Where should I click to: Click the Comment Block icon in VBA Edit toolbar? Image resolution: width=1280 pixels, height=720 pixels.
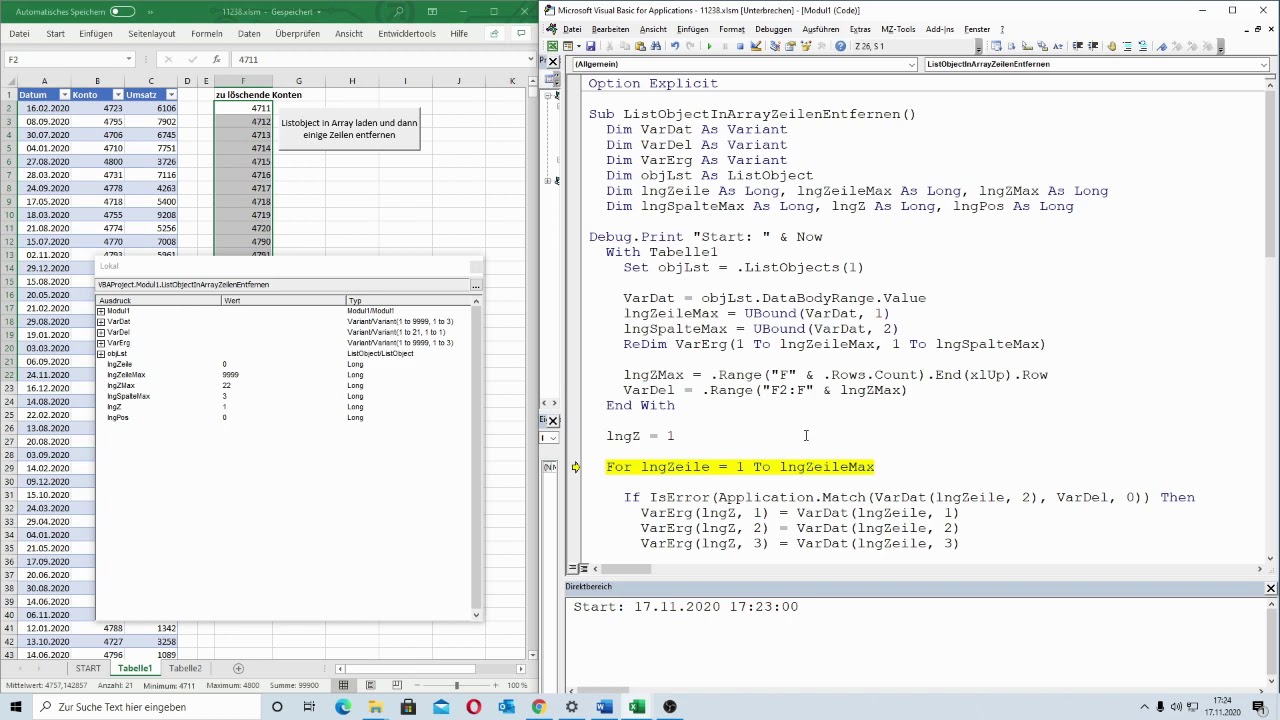tap(1127, 46)
